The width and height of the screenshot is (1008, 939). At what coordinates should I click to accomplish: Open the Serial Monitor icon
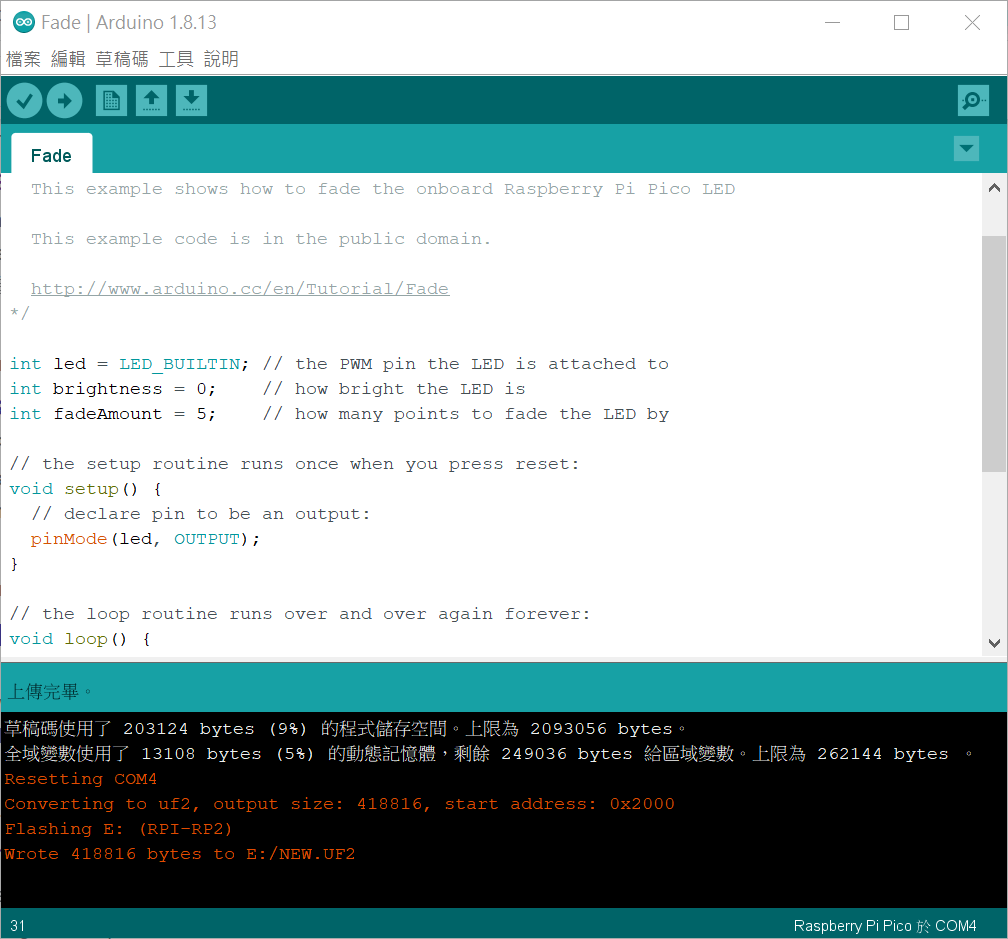point(972,100)
